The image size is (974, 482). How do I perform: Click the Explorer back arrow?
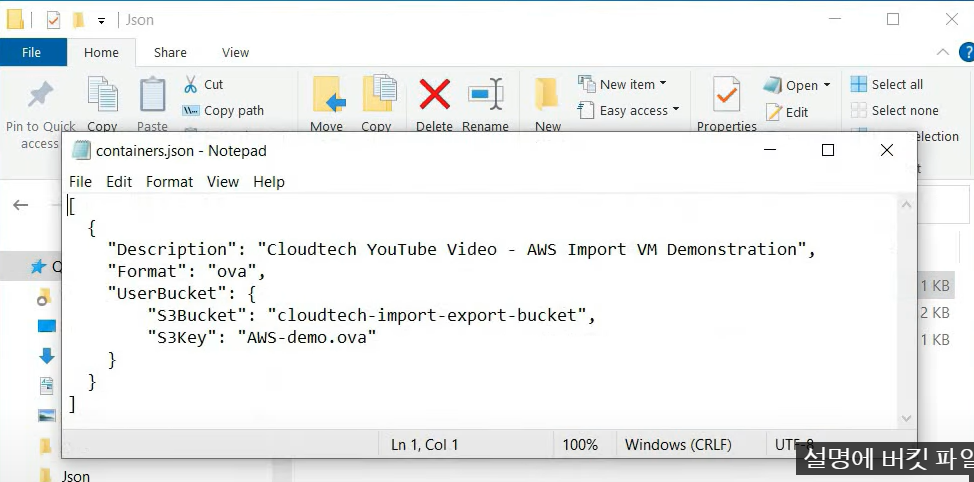pyautogui.click(x=20, y=205)
